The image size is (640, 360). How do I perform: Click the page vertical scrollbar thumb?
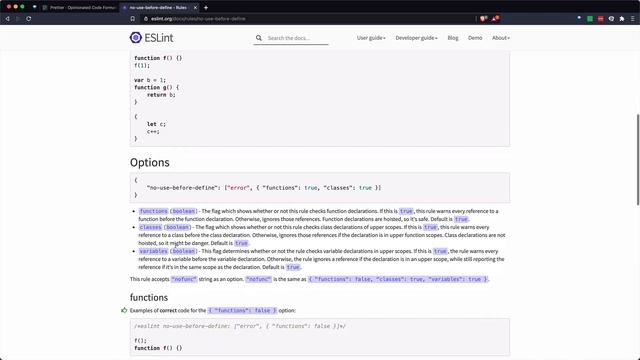(x=638, y=159)
